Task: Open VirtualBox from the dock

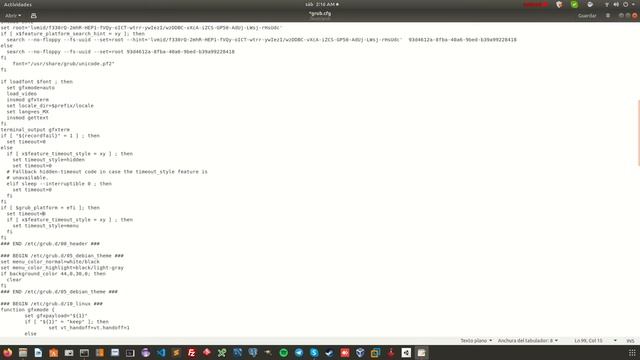Action: point(360,353)
